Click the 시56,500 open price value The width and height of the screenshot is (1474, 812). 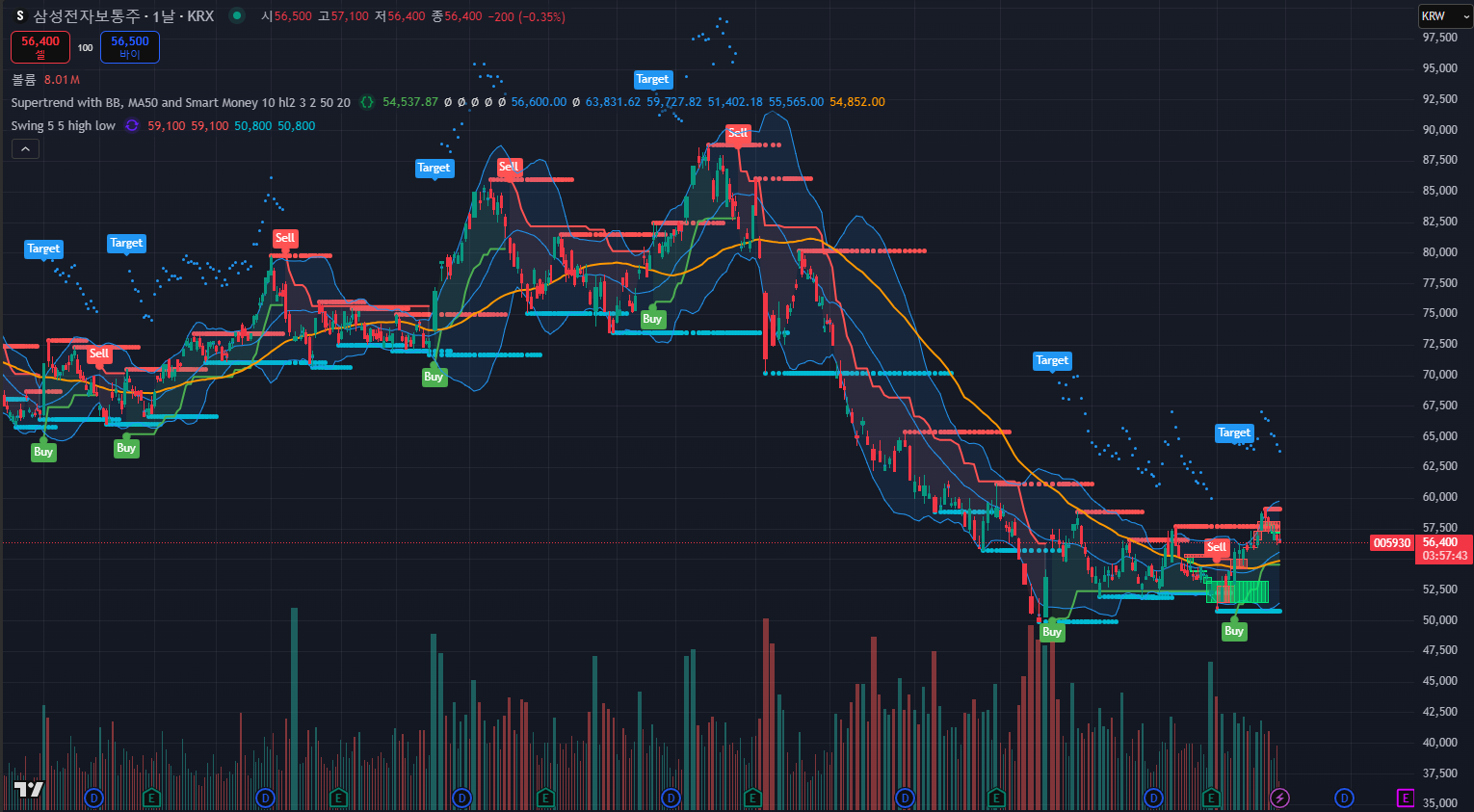(x=286, y=17)
